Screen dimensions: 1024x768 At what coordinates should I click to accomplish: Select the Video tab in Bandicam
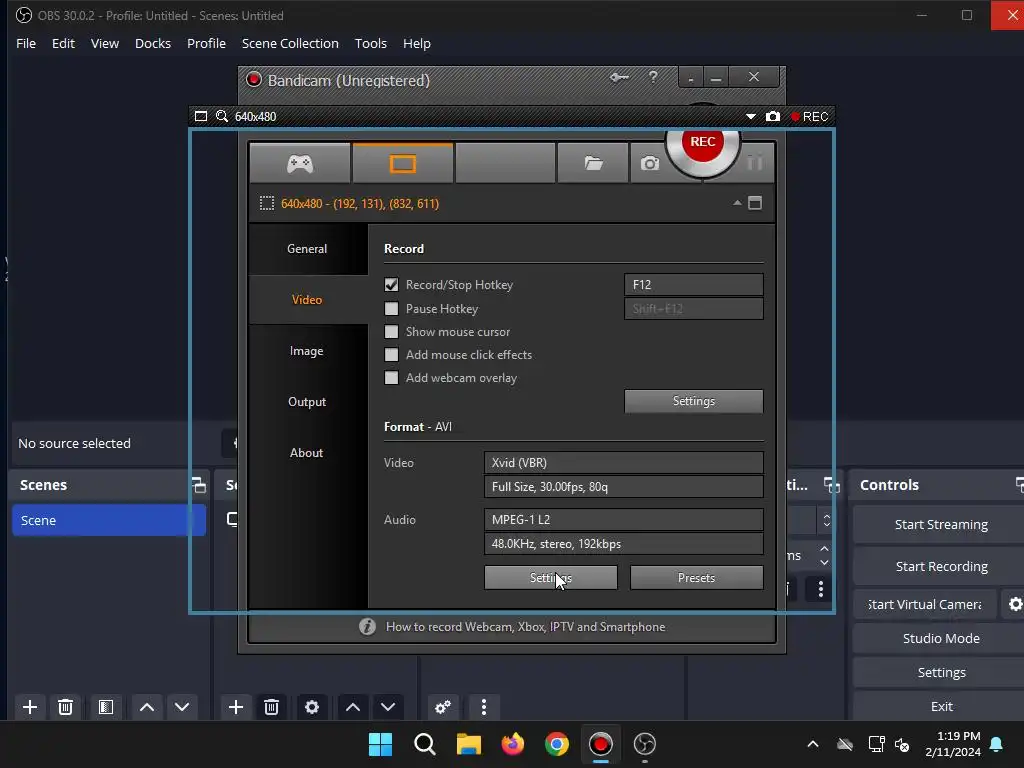coord(307,300)
